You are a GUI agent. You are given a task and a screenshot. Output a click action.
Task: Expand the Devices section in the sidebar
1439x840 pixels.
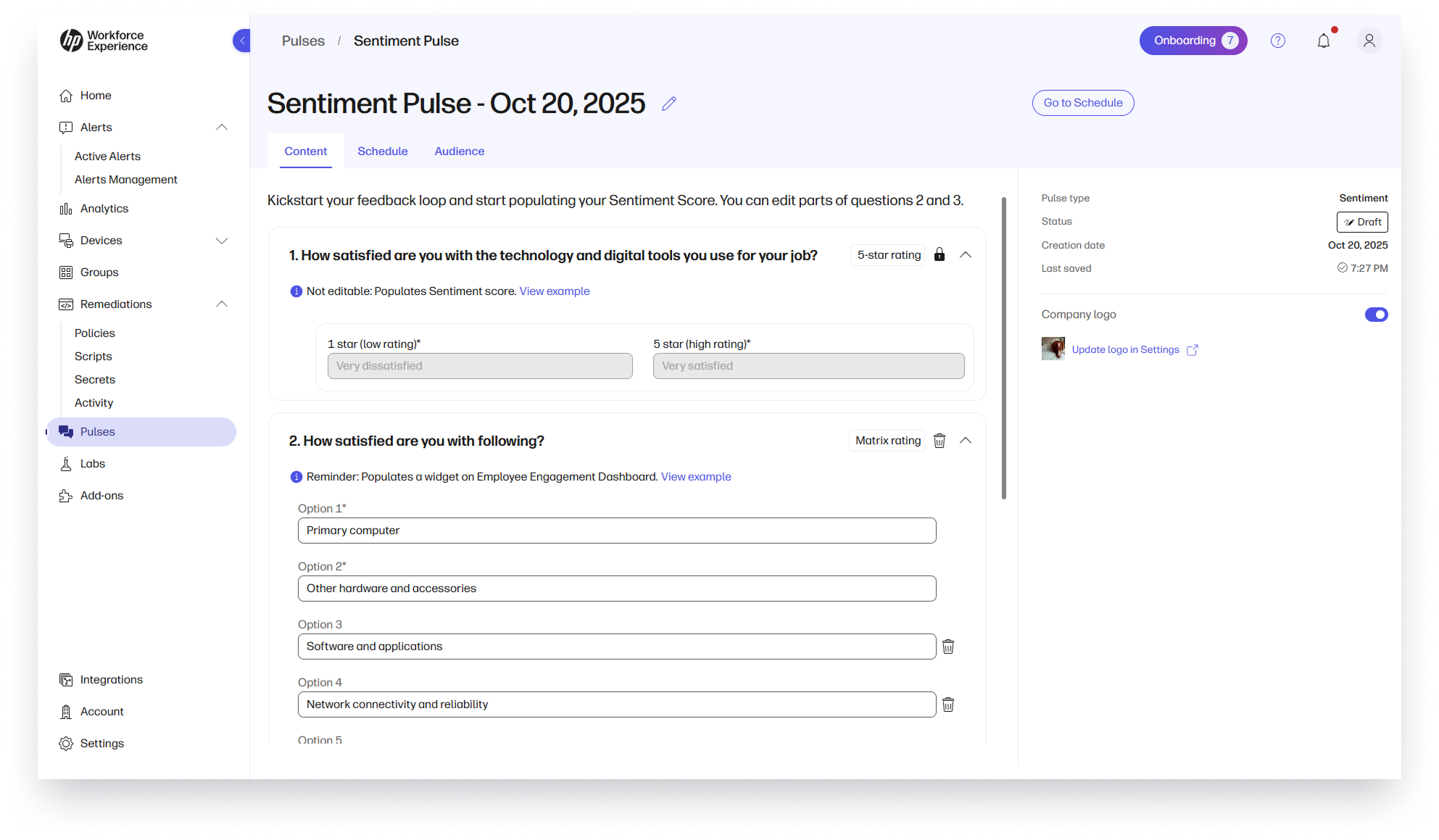(222, 240)
